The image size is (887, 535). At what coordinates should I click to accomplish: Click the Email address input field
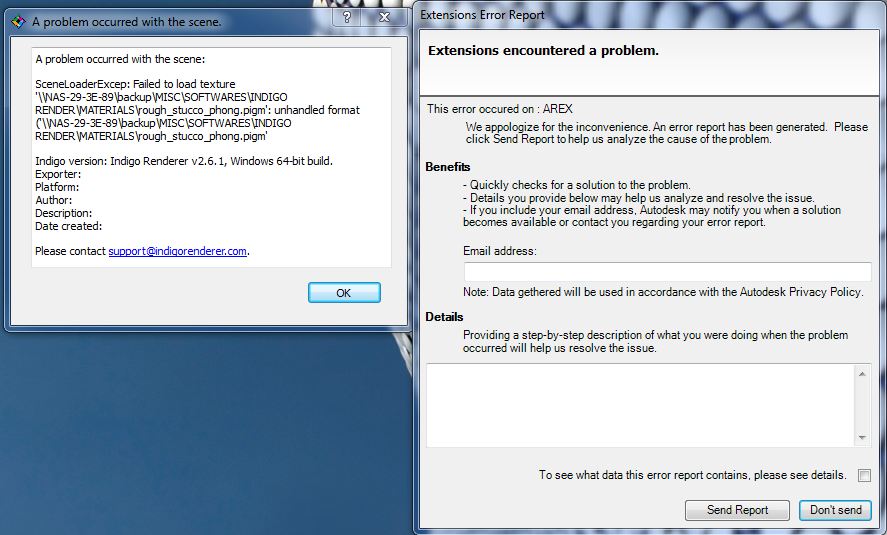pos(667,272)
